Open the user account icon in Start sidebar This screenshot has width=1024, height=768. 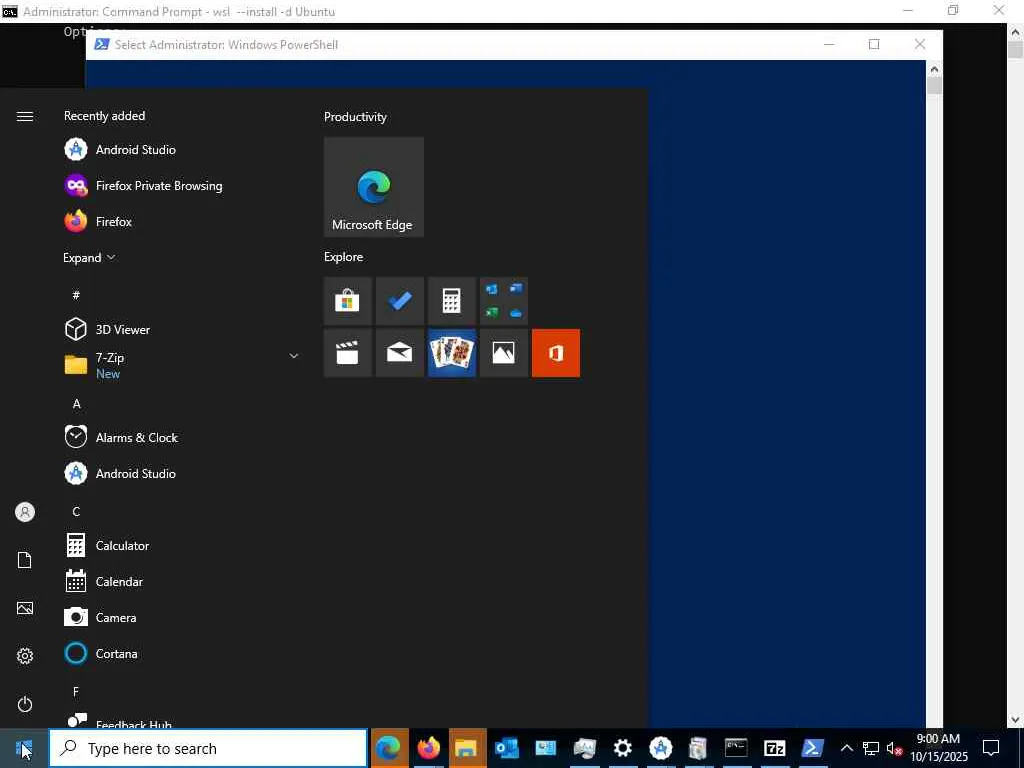click(25, 512)
